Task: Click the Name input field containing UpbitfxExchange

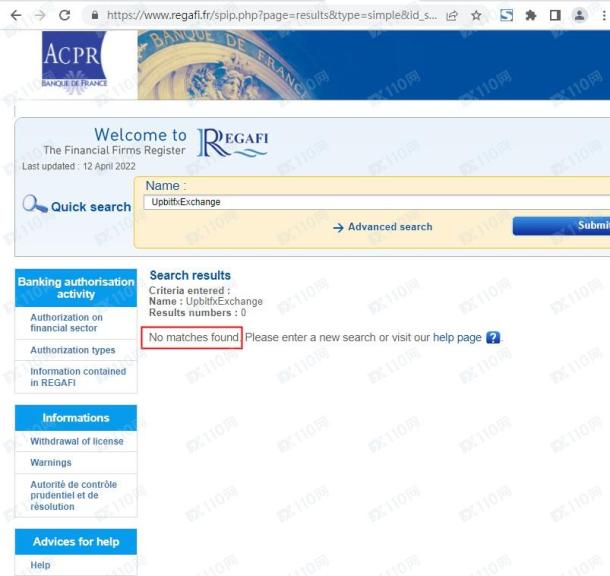Action: [x=377, y=202]
